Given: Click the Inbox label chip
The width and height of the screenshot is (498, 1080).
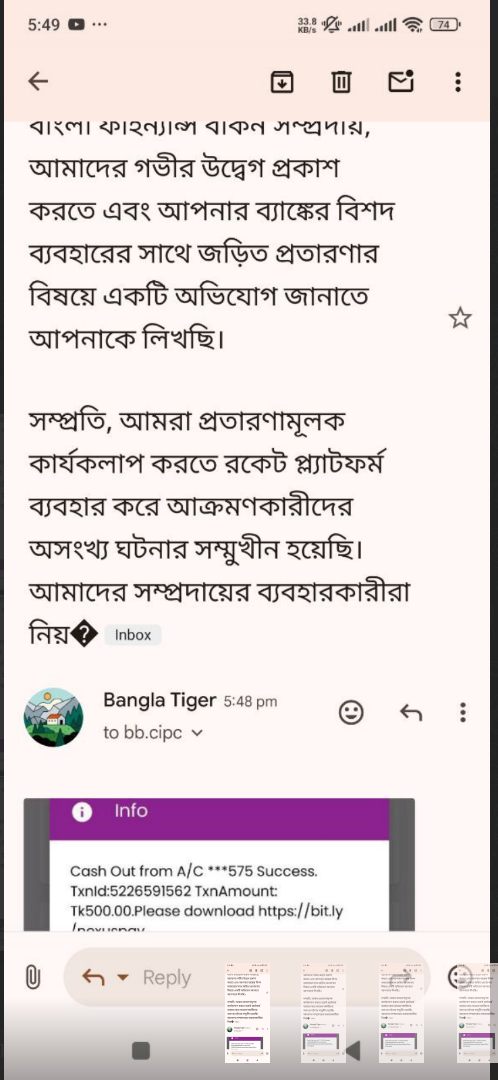Looking at the screenshot, I should coord(133,635).
